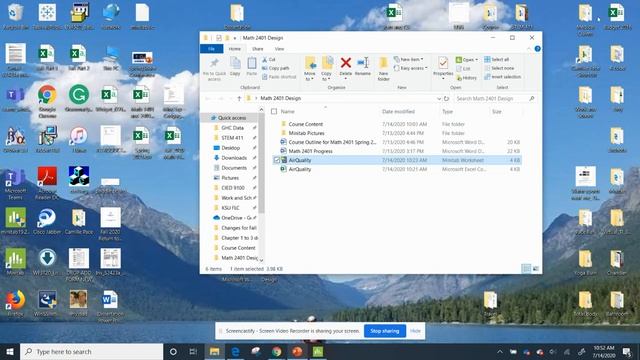Click the red X Delete icon

point(345,66)
